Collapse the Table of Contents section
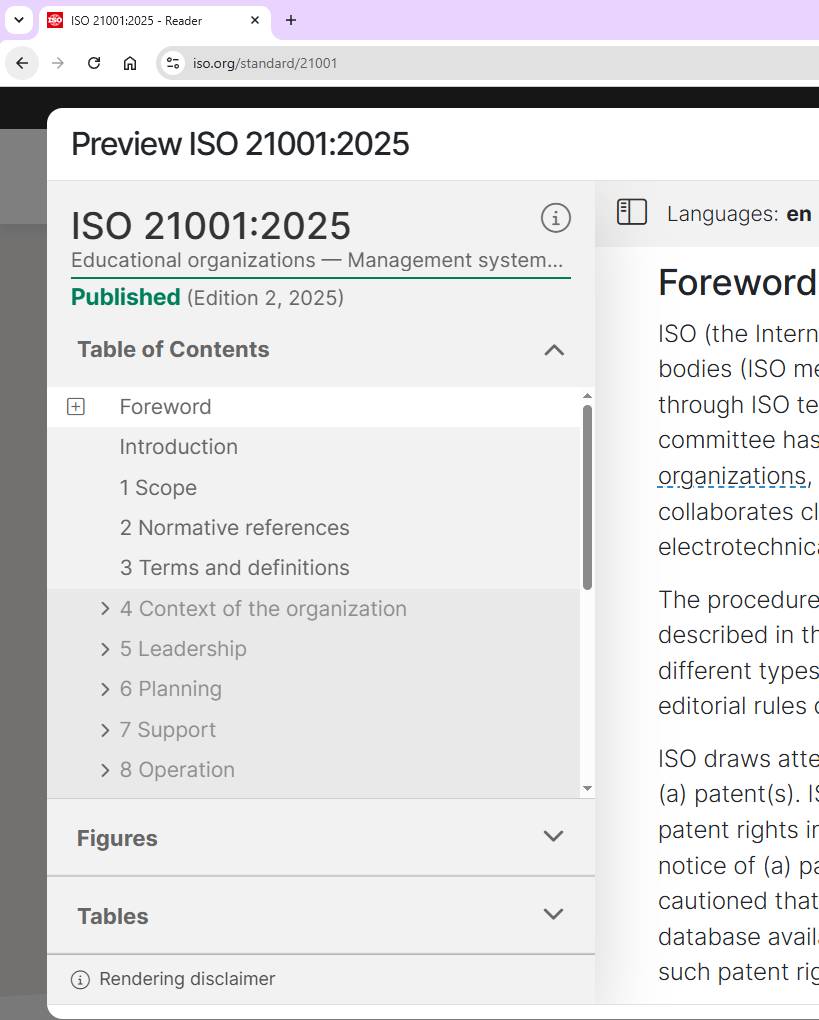The width and height of the screenshot is (819, 1020). pos(554,350)
